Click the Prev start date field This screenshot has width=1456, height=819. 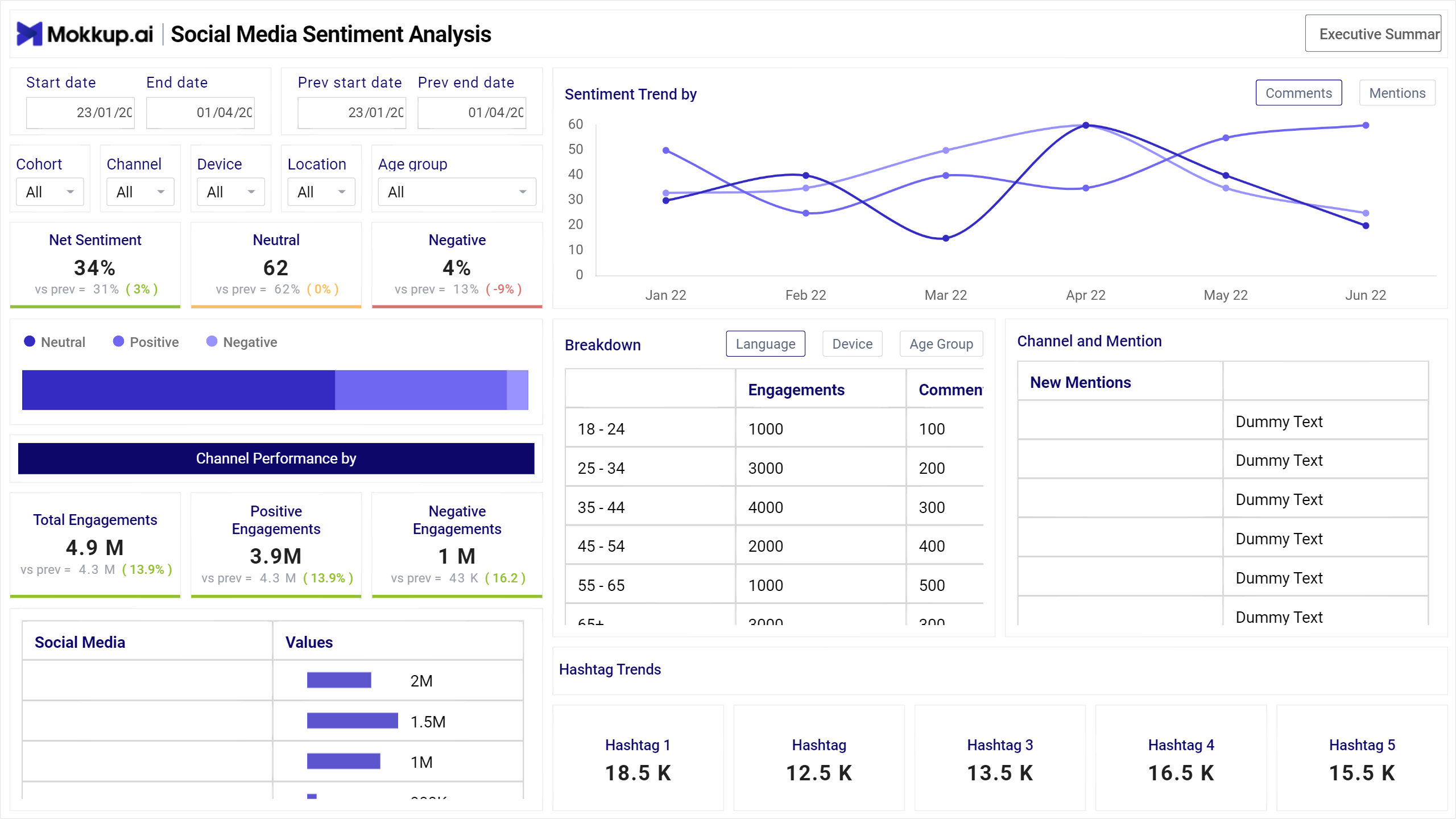pos(352,113)
